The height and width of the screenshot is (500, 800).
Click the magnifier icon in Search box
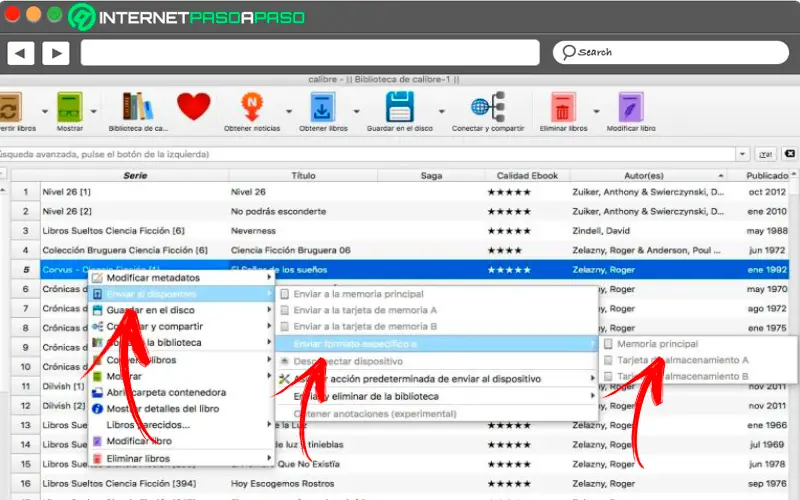pyautogui.click(x=568, y=52)
